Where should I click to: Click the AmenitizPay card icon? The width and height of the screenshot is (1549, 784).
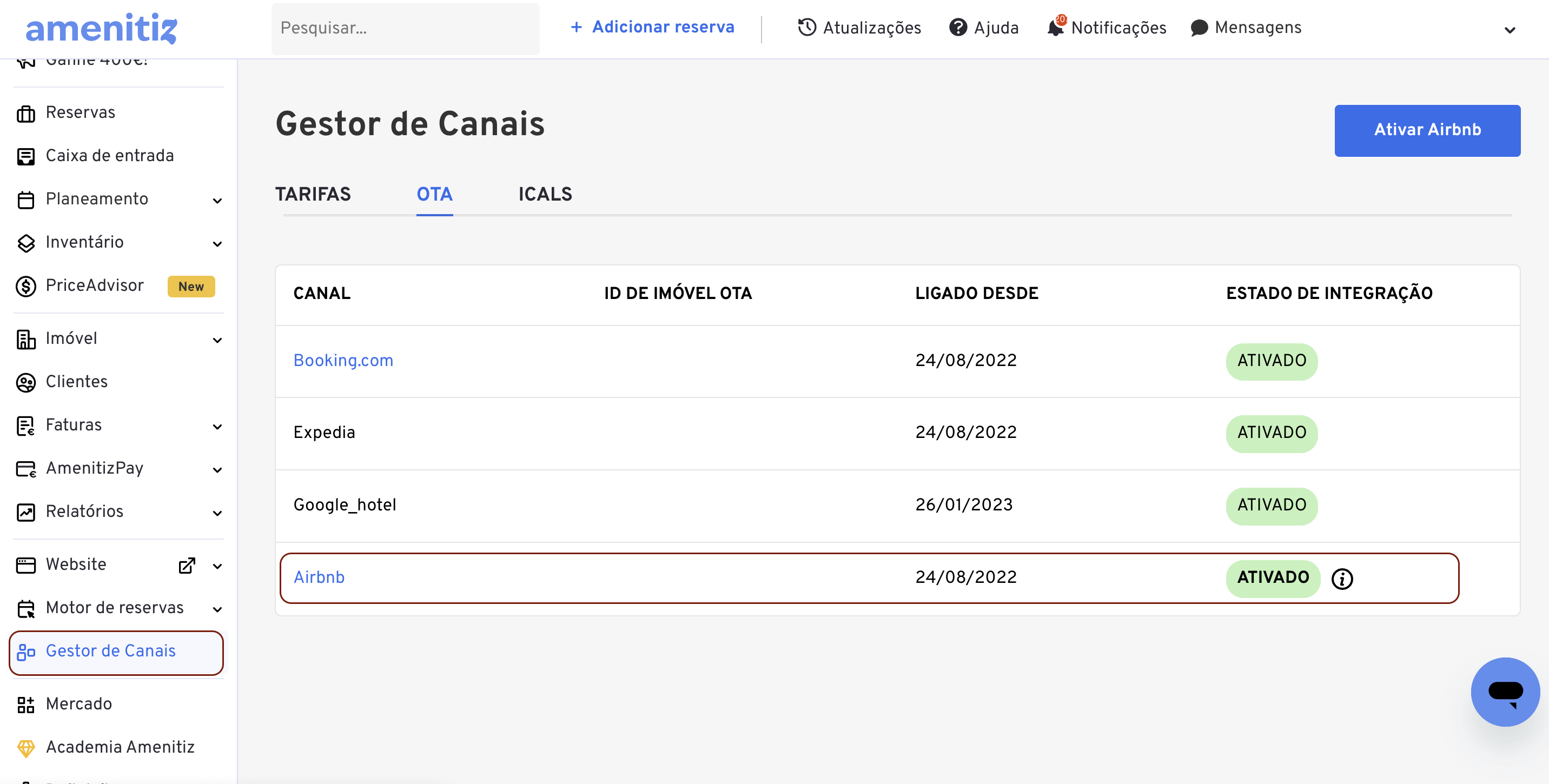pos(26,469)
